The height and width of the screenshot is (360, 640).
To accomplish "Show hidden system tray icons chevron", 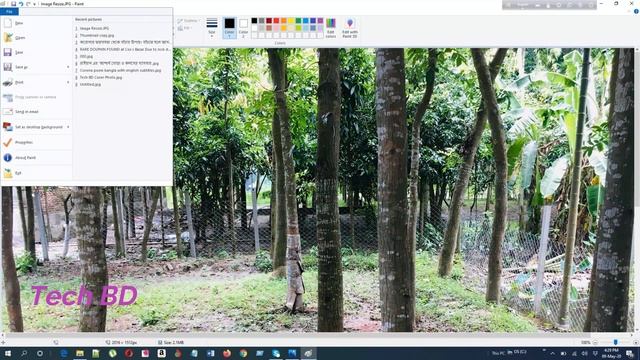I will click(553, 353).
